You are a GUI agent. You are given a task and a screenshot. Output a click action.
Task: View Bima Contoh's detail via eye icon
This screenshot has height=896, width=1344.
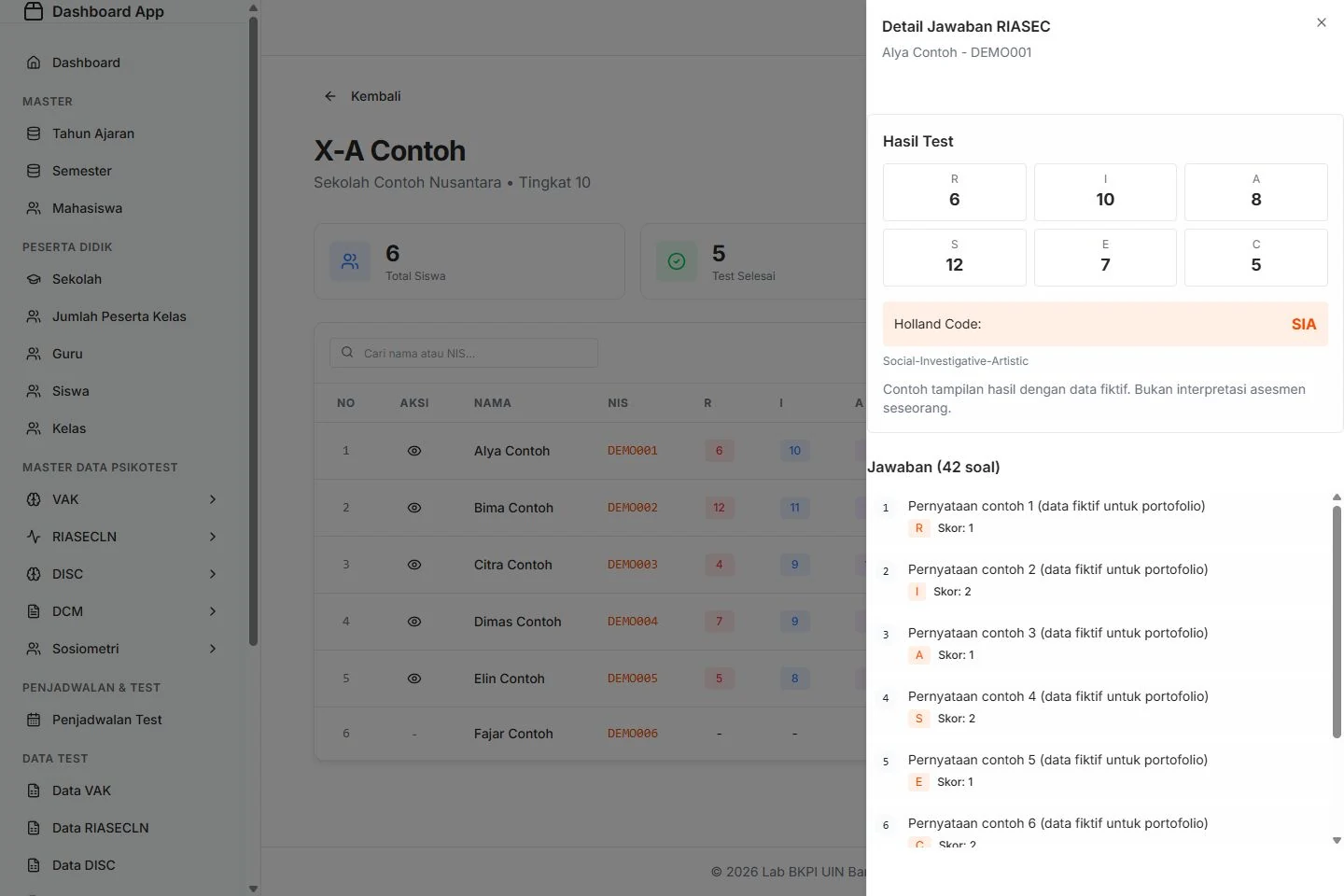click(x=414, y=508)
